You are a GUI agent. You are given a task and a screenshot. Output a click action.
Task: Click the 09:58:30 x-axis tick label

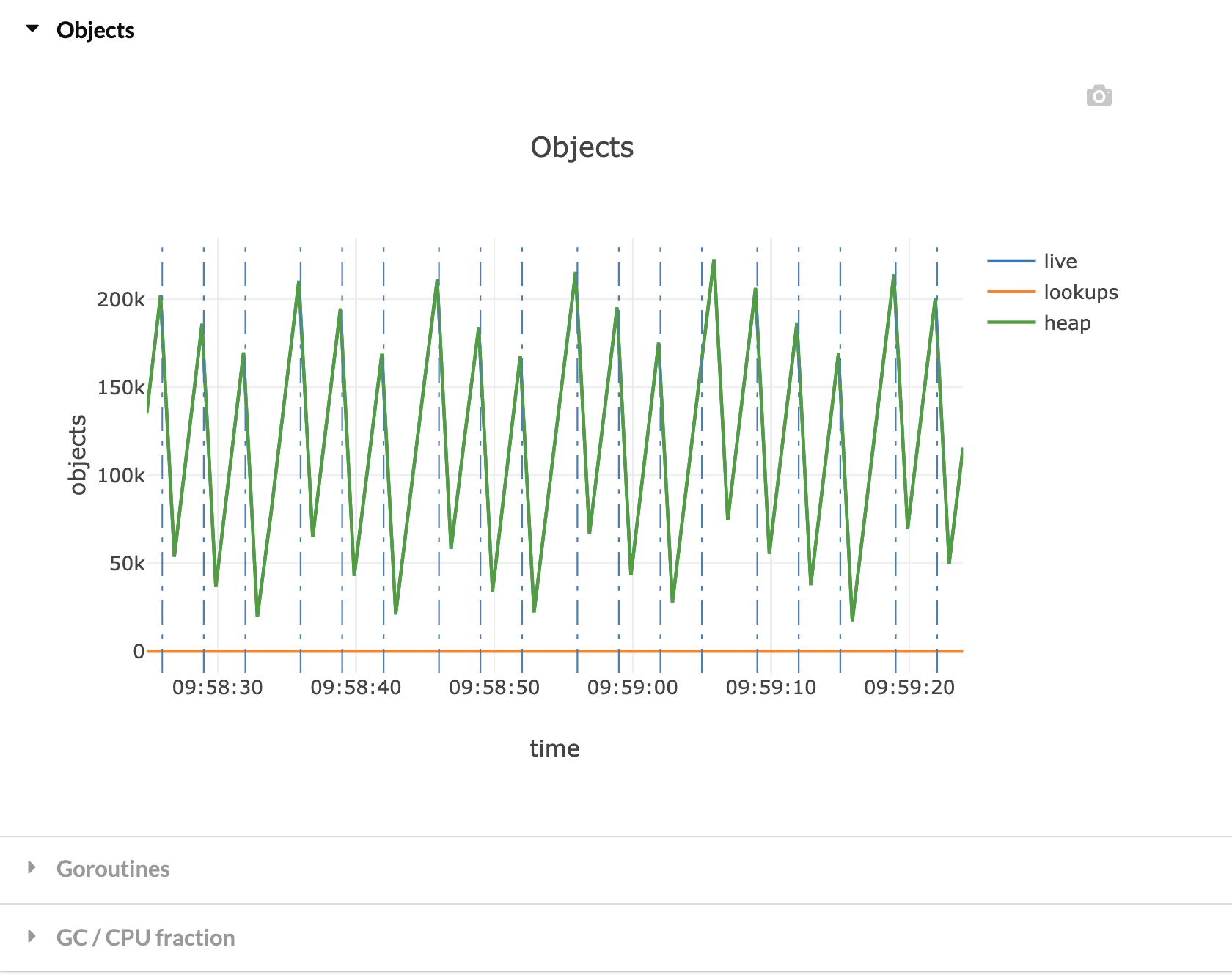point(217,688)
